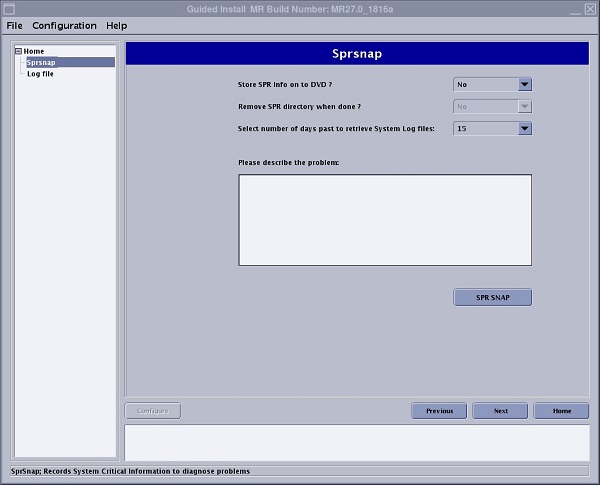Collapse the Home tree node

point(18,51)
